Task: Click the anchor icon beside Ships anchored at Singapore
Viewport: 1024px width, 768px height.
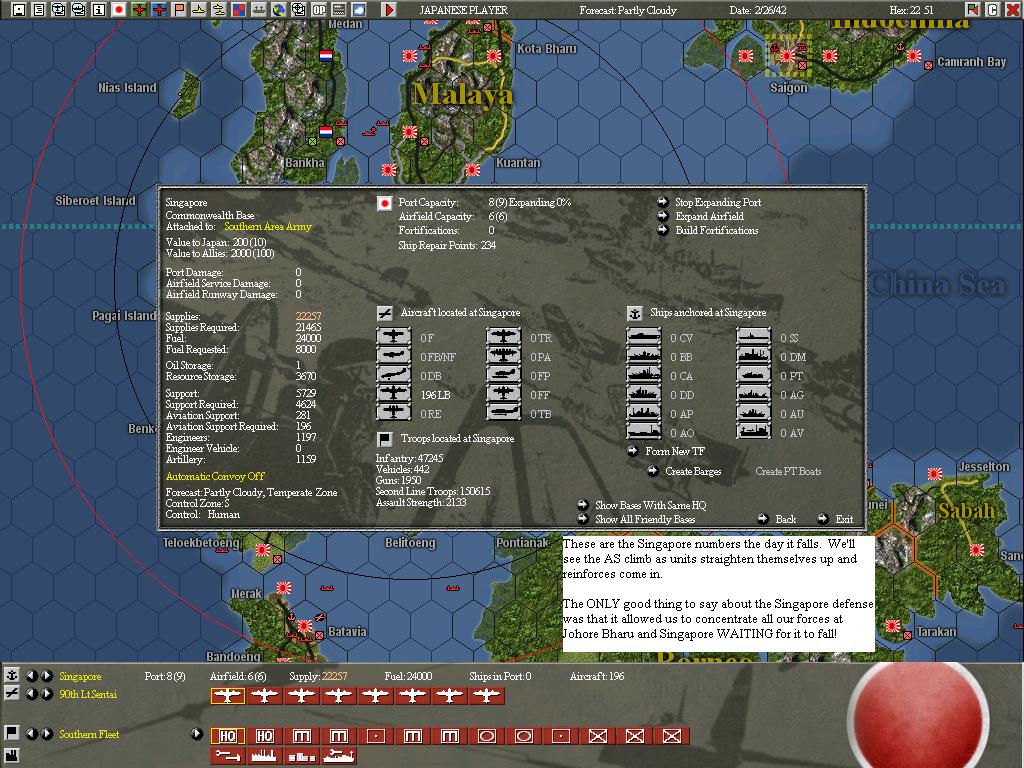Action: coord(634,313)
